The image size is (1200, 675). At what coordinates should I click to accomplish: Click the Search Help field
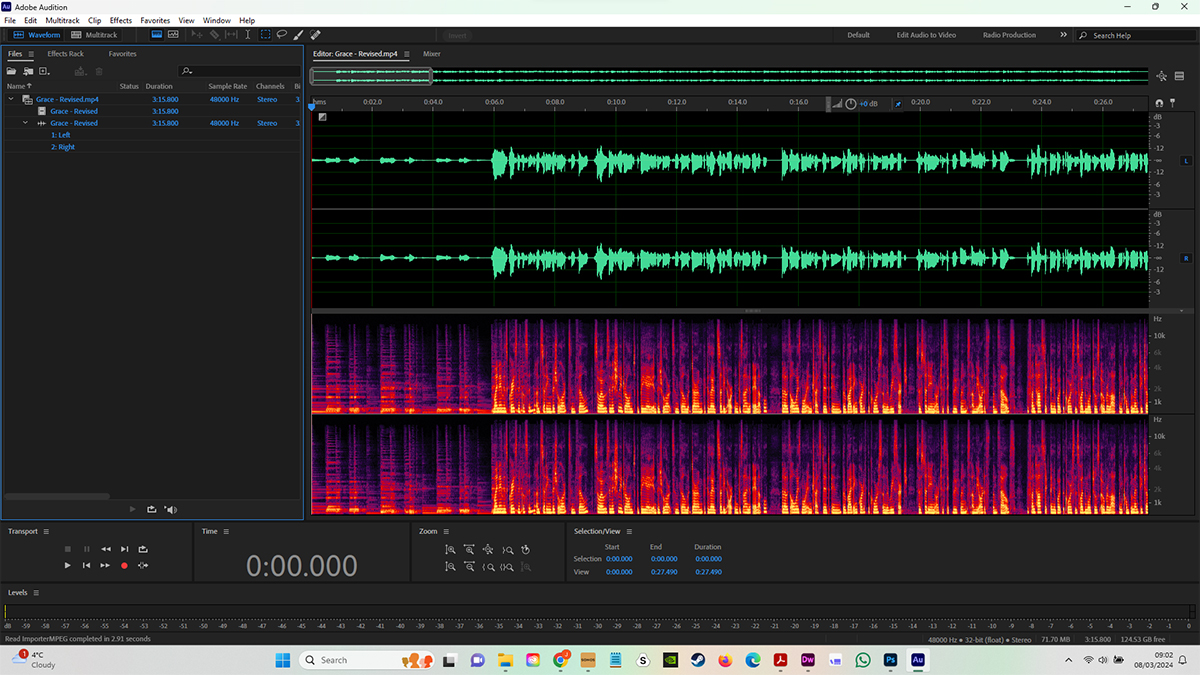1135,35
